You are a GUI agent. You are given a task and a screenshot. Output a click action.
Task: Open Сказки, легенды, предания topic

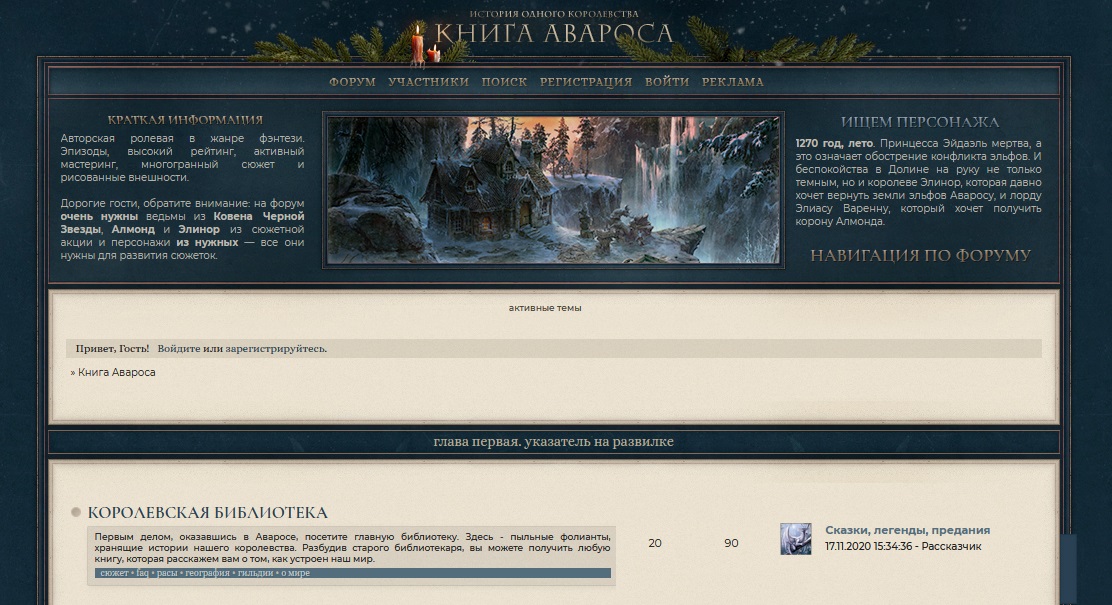coord(907,530)
